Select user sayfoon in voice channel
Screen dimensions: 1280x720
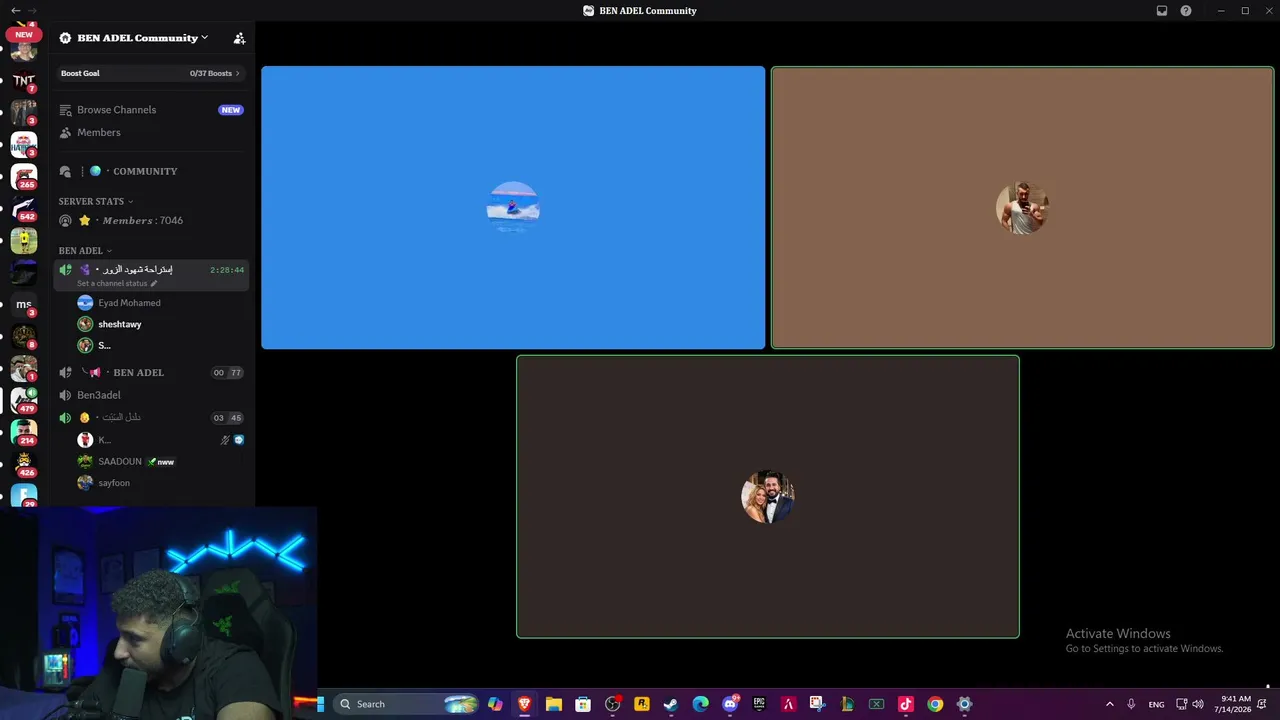click(160, 483)
